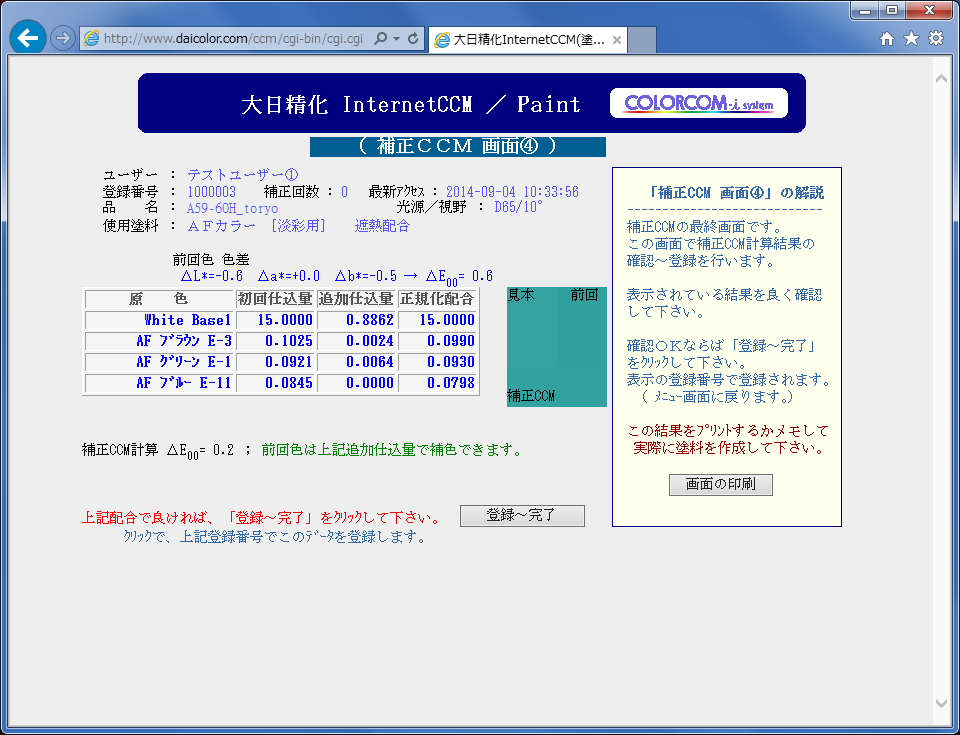960x735 pixels.
Task: Click the 補正CCM計算 ΔE00= 0.2 result text
Action: 158,451
